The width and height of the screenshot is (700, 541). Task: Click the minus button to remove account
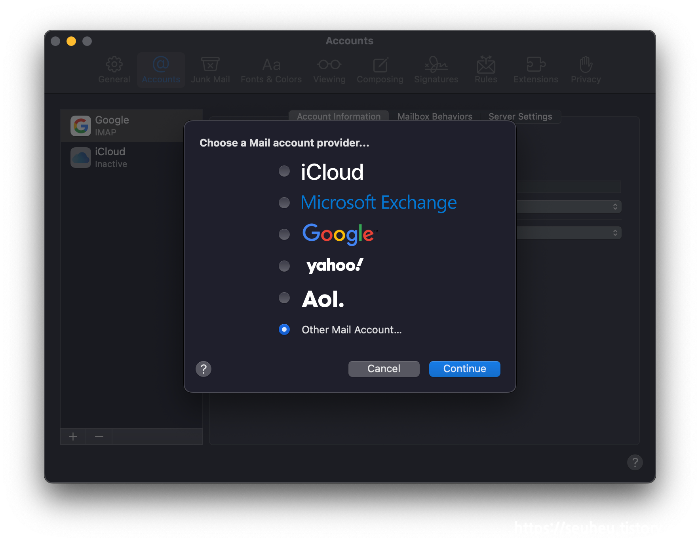[99, 437]
